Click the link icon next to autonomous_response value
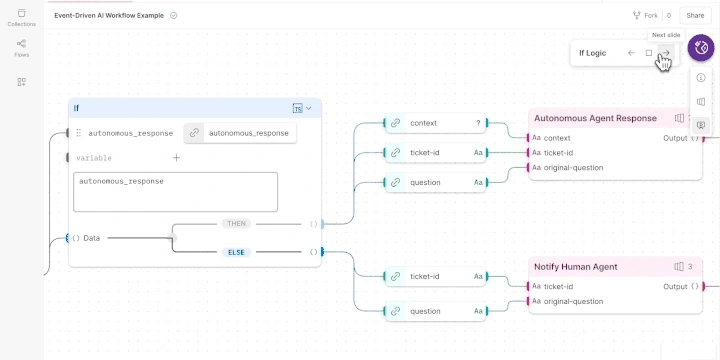 [194, 133]
